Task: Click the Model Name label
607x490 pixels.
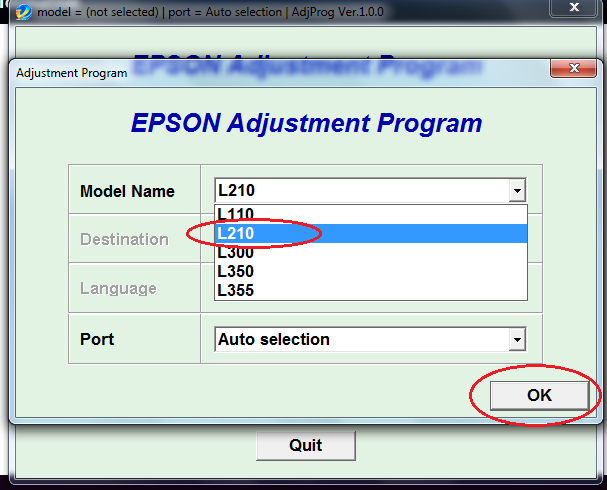Action: coord(127,191)
